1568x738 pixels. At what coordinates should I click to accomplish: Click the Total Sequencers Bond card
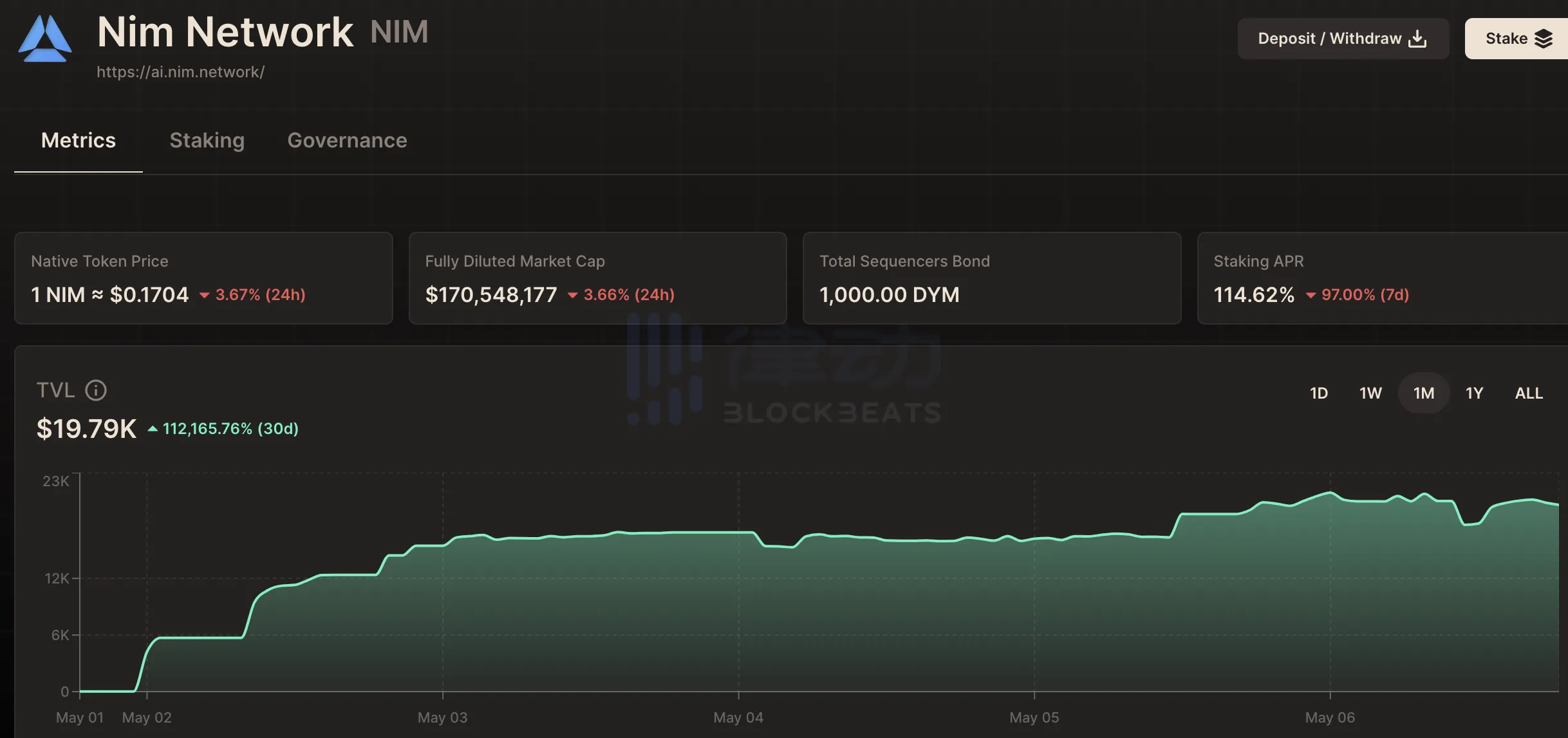[x=991, y=278]
